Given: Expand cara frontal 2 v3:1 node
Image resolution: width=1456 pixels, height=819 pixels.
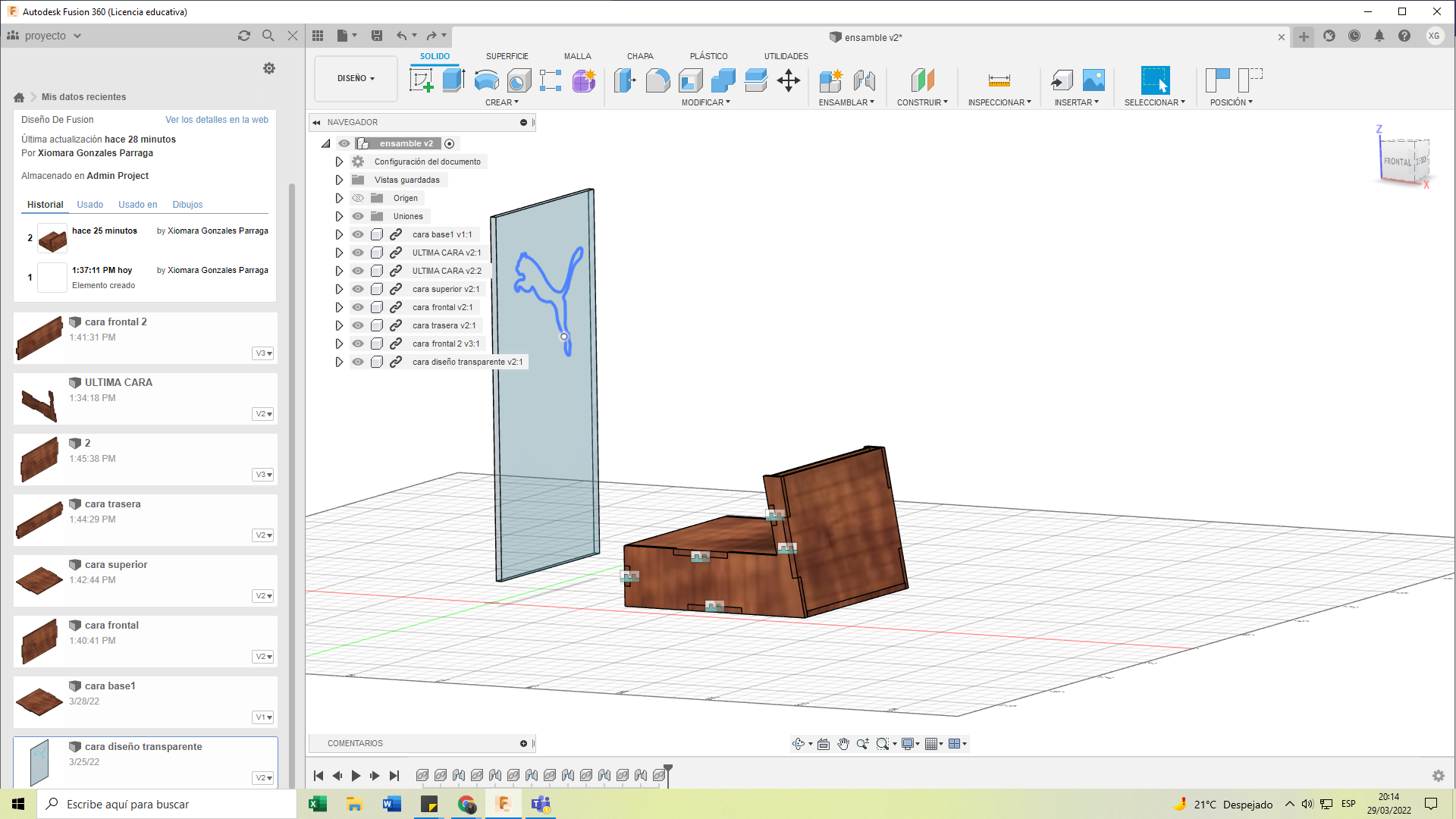Looking at the screenshot, I should pos(339,344).
